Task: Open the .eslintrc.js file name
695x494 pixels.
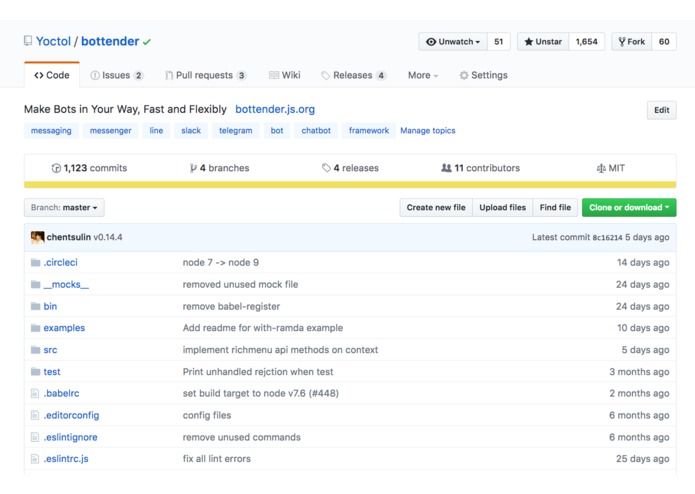Action: tap(66, 459)
